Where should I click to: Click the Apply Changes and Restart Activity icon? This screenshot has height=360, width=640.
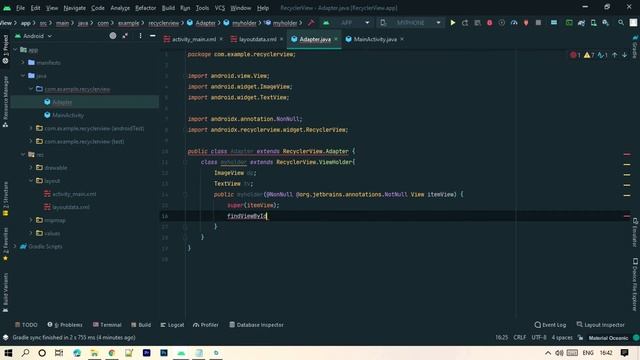click(465, 23)
